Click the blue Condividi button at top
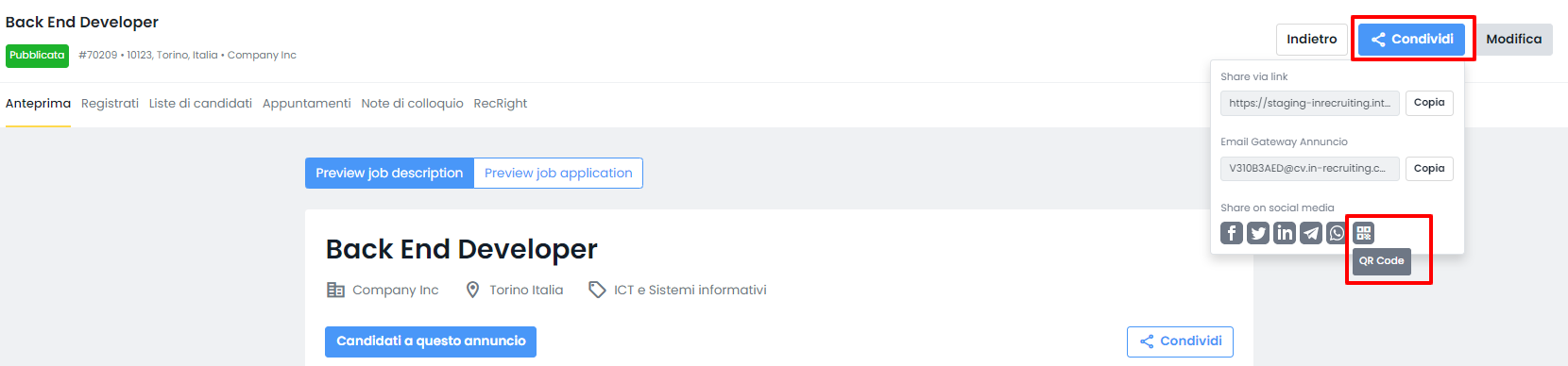 [x=1412, y=40]
